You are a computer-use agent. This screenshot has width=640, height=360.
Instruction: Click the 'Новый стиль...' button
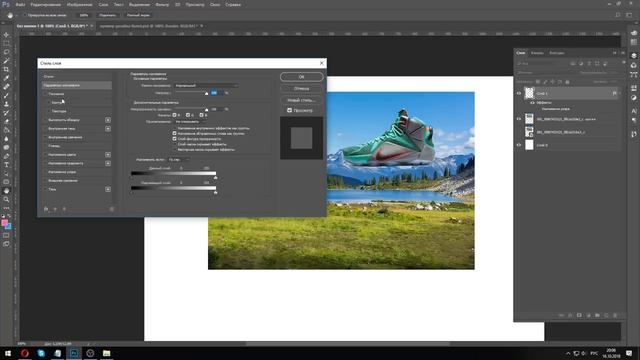(x=302, y=100)
